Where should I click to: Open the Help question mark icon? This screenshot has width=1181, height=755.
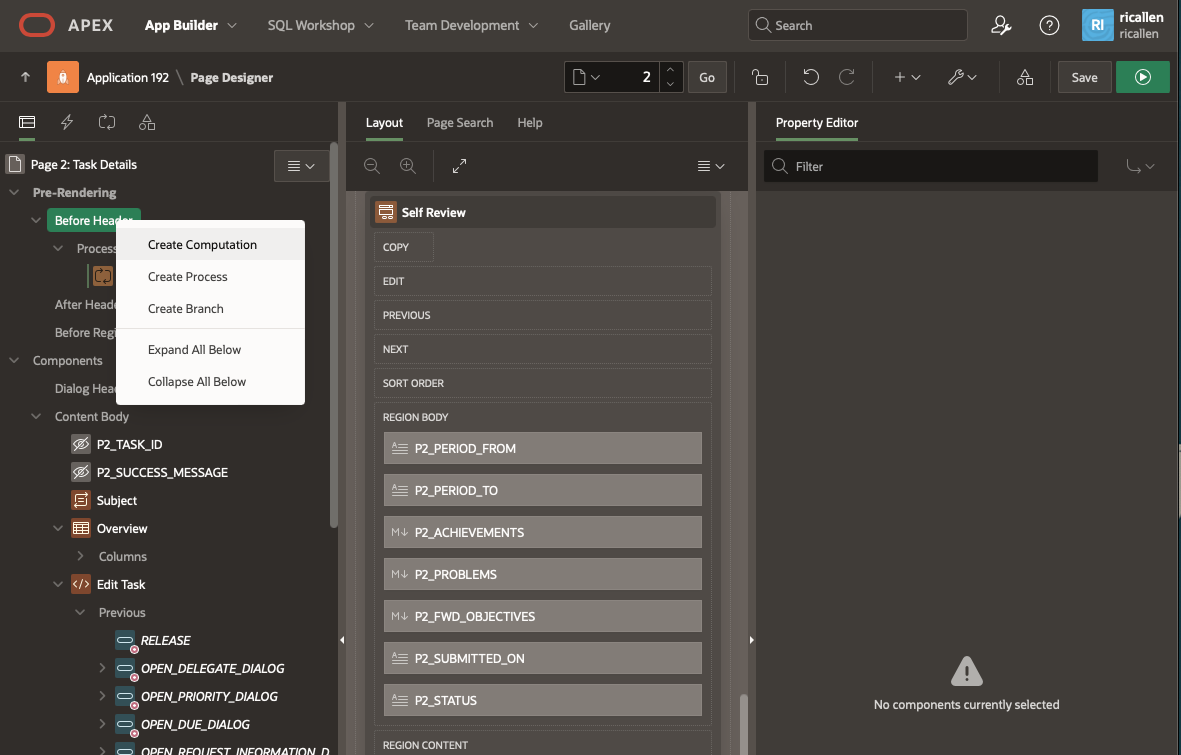[1049, 26]
